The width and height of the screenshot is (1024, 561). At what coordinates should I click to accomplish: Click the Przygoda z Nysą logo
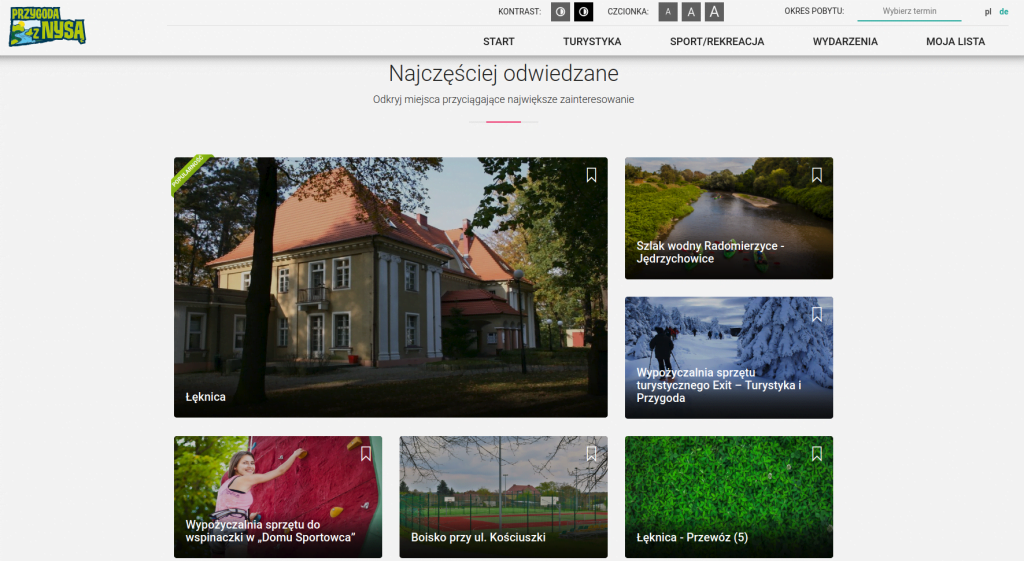coord(47,27)
